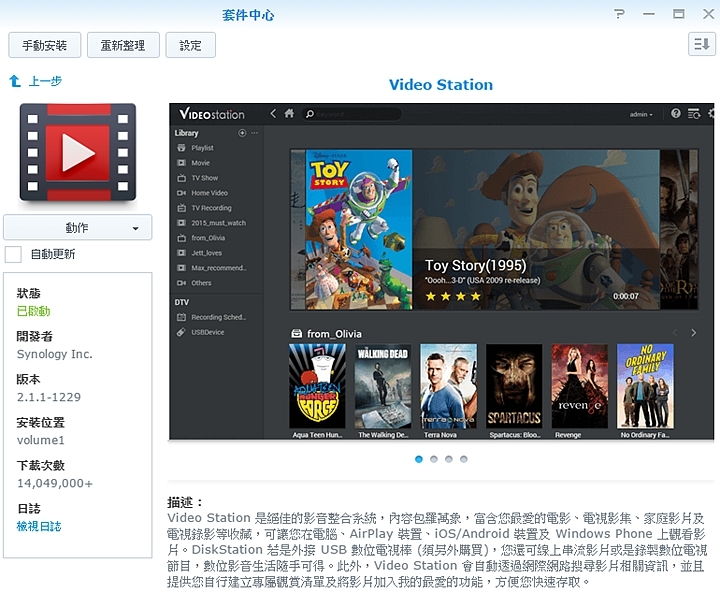Select TV Show in Library sidebar
The height and width of the screenshot is (593, 720).
tap(205, 178)
